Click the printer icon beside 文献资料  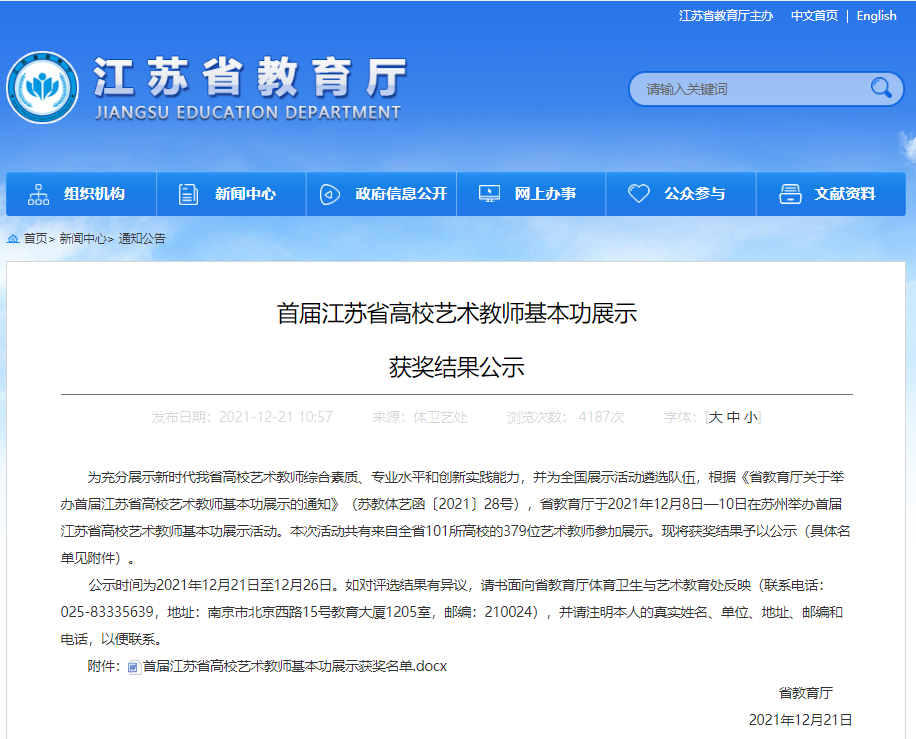coord(790,194)
